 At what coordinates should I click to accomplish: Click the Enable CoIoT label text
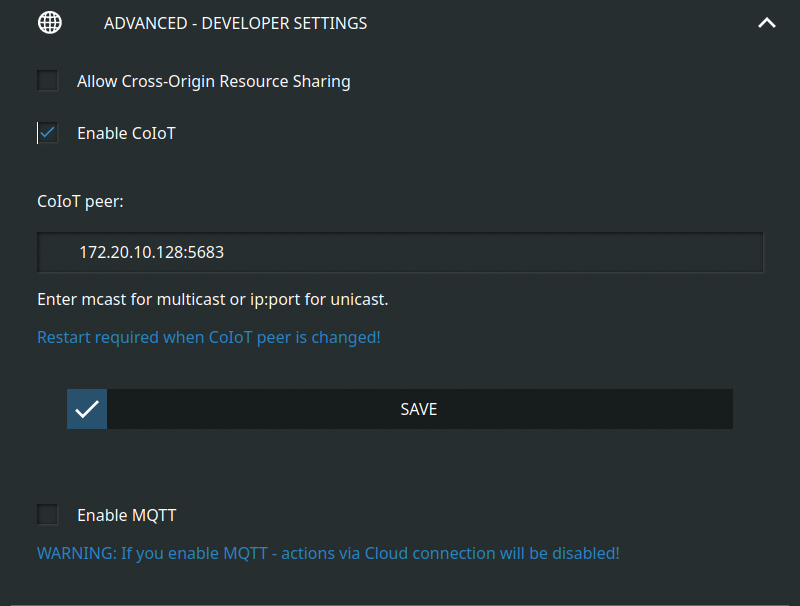(x=126, y=133)
